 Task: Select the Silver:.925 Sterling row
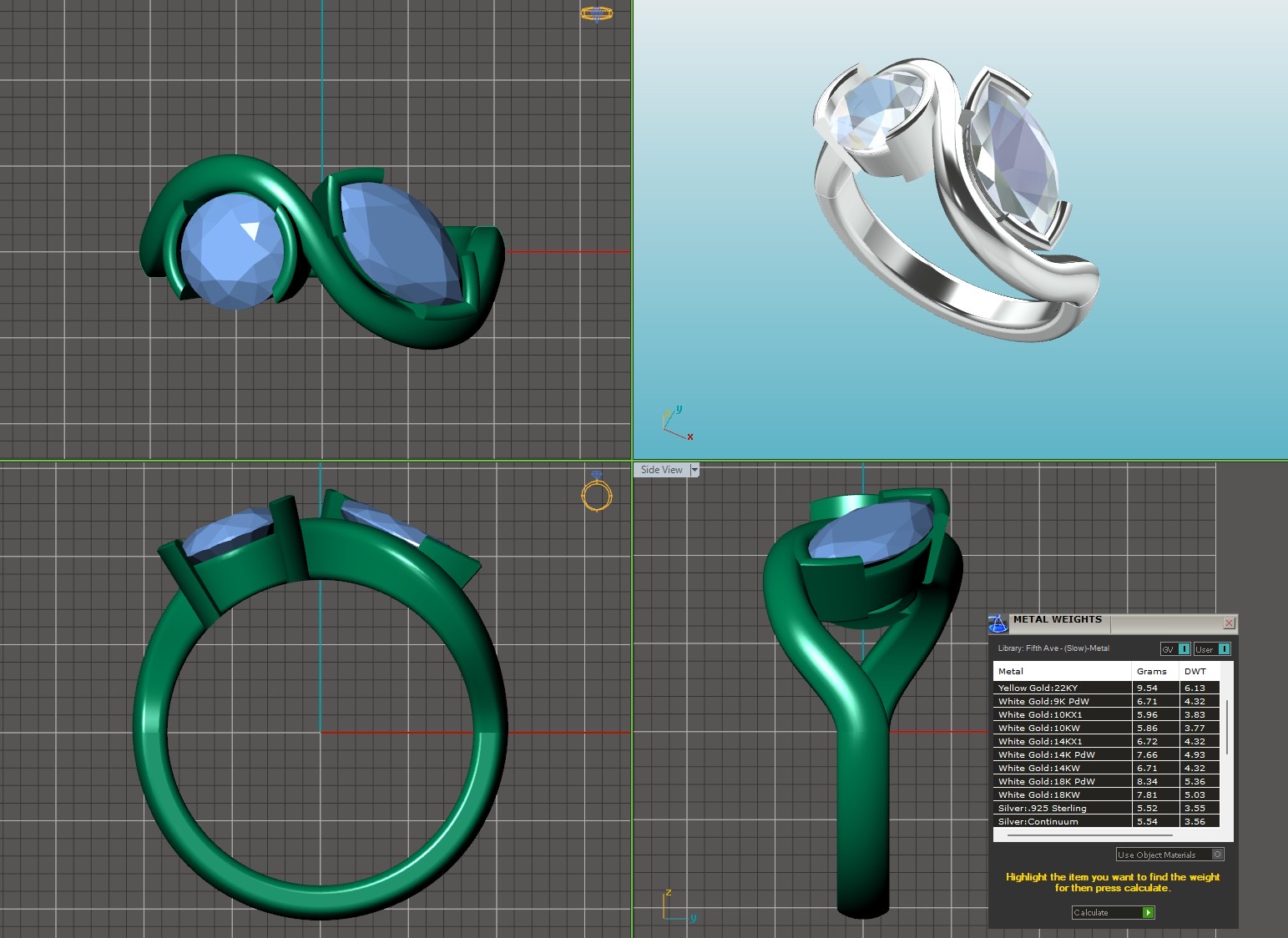pos(1062,809)
